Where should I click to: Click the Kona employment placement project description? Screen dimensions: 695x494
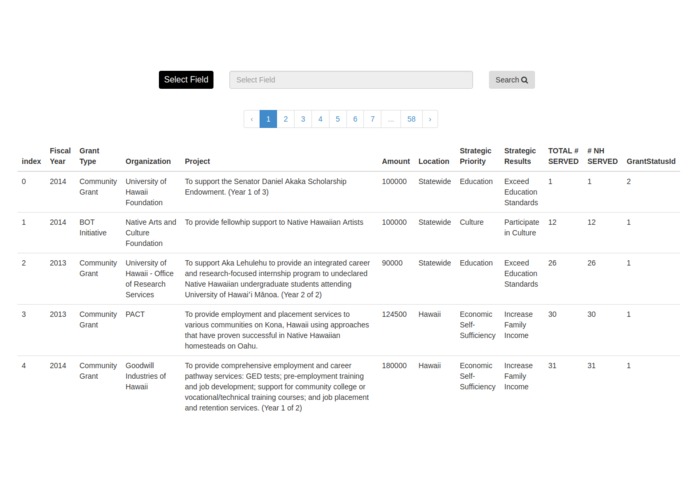[x=277, y=330]
